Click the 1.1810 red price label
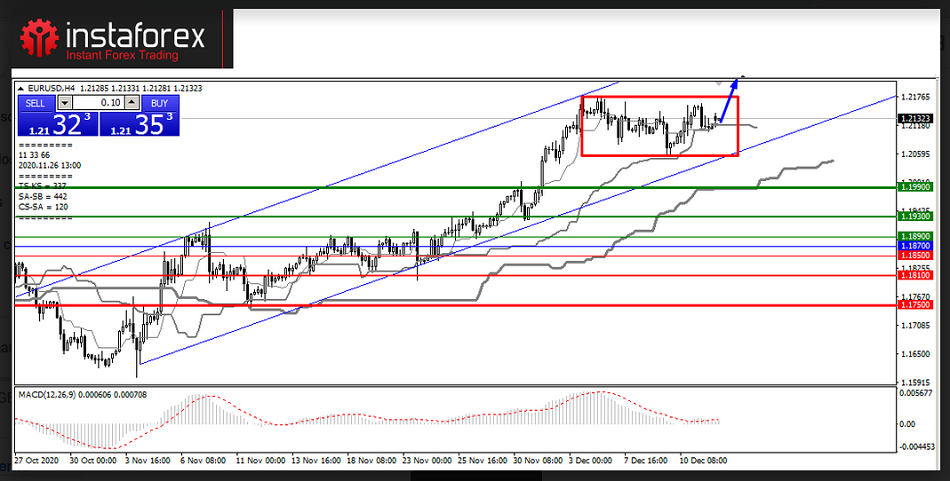Viewport: 950px width, 481px height. point(915,276)
